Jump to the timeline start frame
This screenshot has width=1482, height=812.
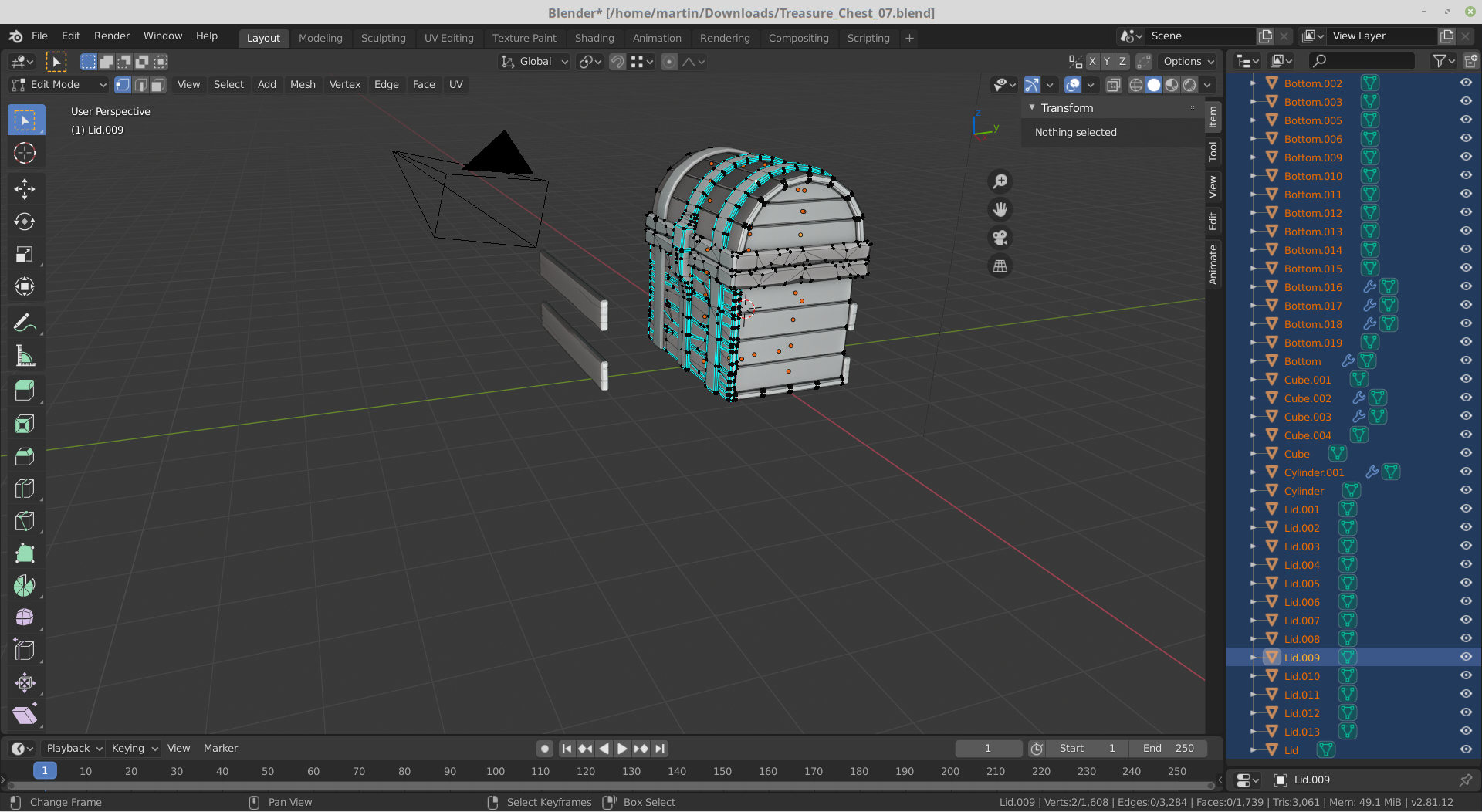[x=567, y=749]
